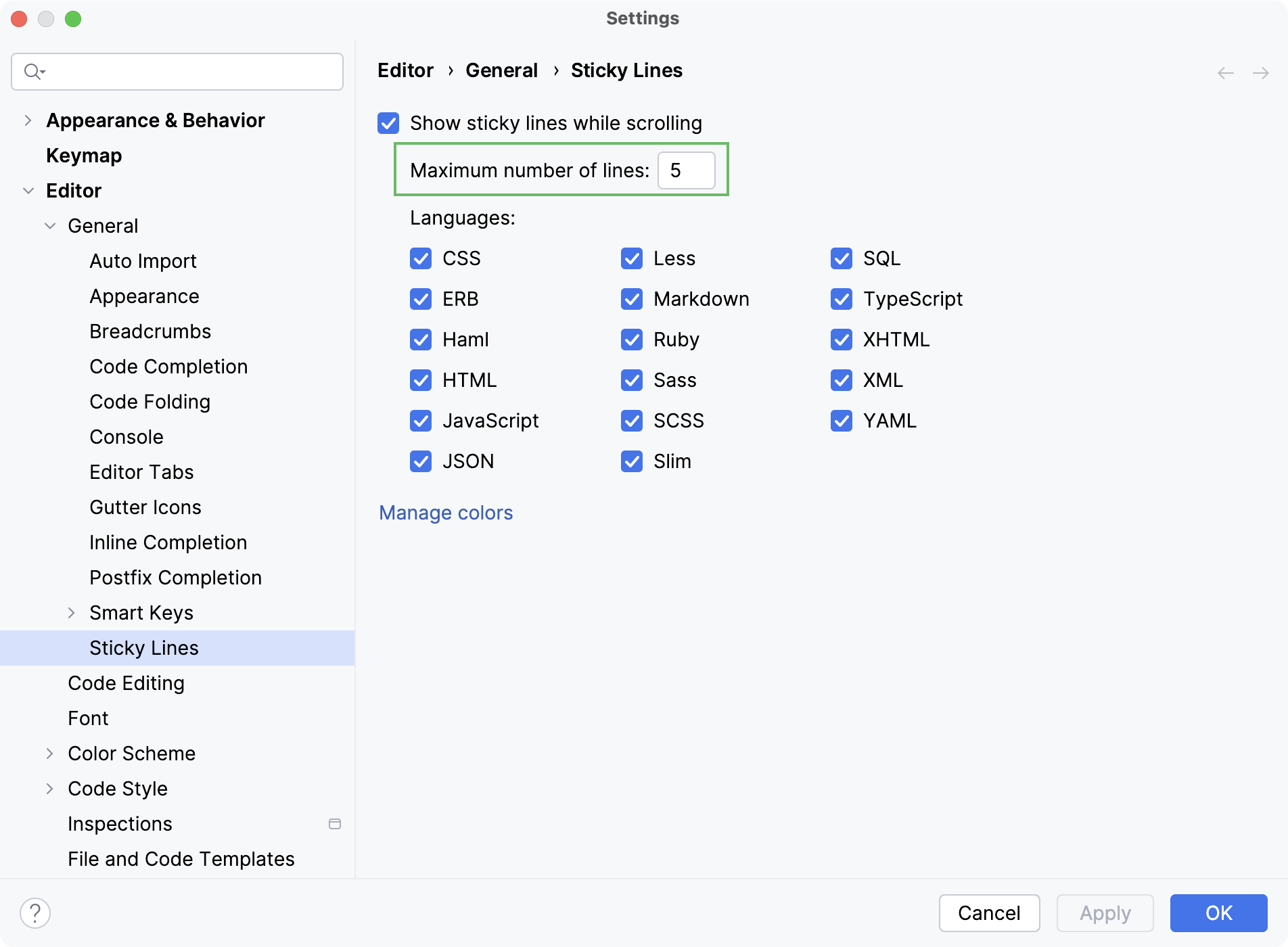Uncheck Show sticky lines while scrolling
This screenshot has height=947, width=1288.
point(389,123)
